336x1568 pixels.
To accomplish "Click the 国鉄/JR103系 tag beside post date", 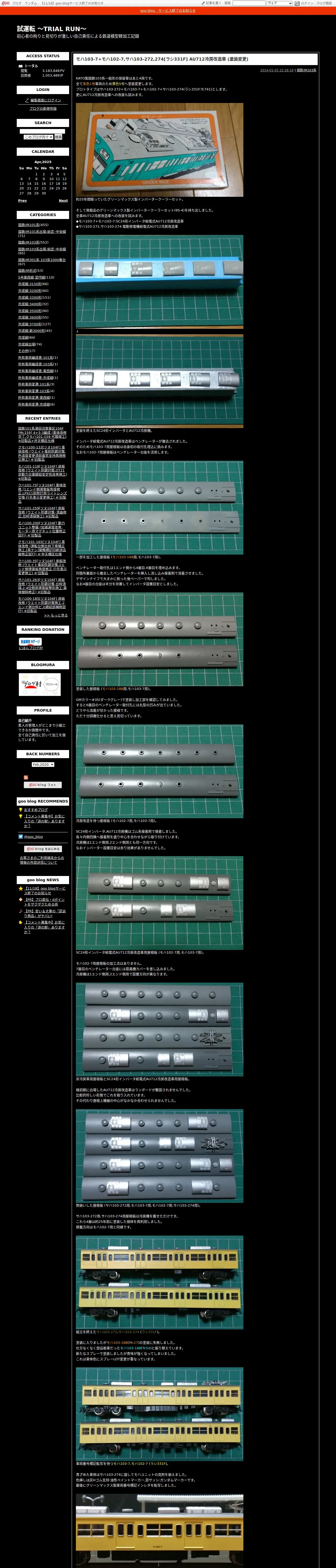I will click(306, 70).
